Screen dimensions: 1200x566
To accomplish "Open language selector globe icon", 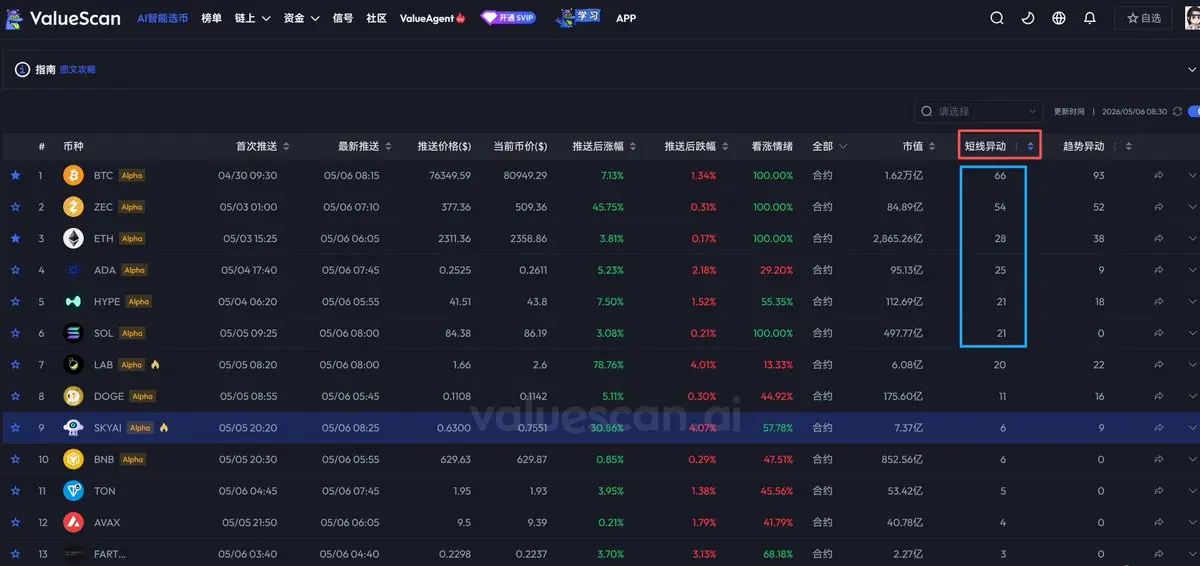I will pos(1059,18).
